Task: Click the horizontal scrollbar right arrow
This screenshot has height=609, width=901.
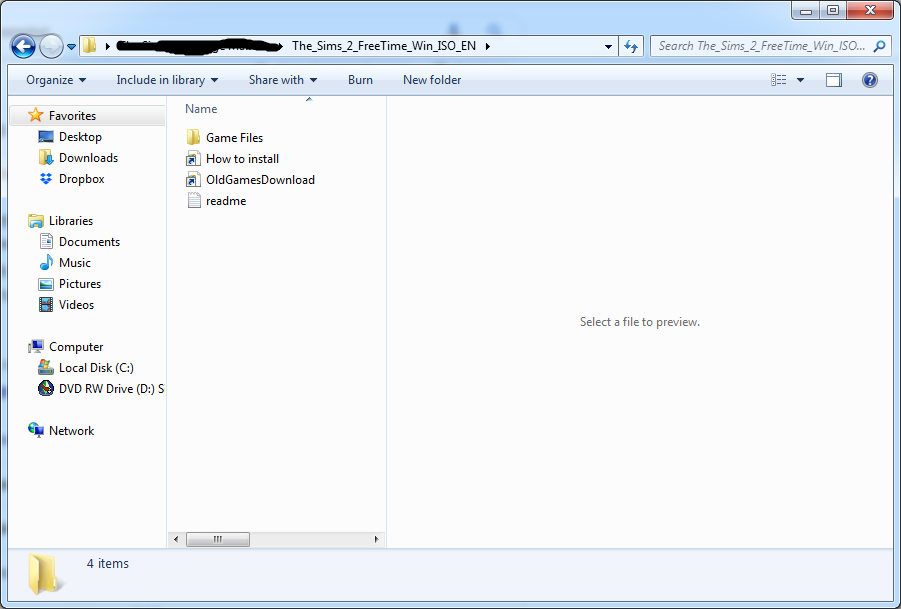Action: point(376,539)
